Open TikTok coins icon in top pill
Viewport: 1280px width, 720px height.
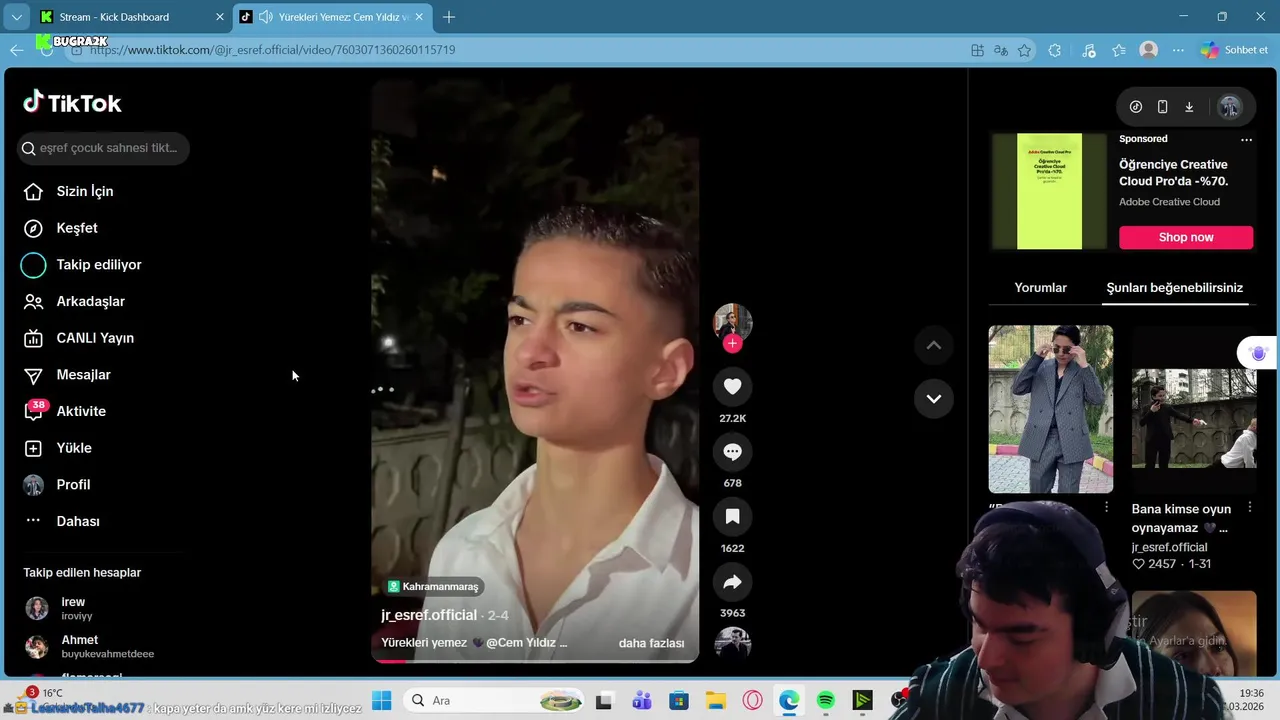(x=1136, y=107)
